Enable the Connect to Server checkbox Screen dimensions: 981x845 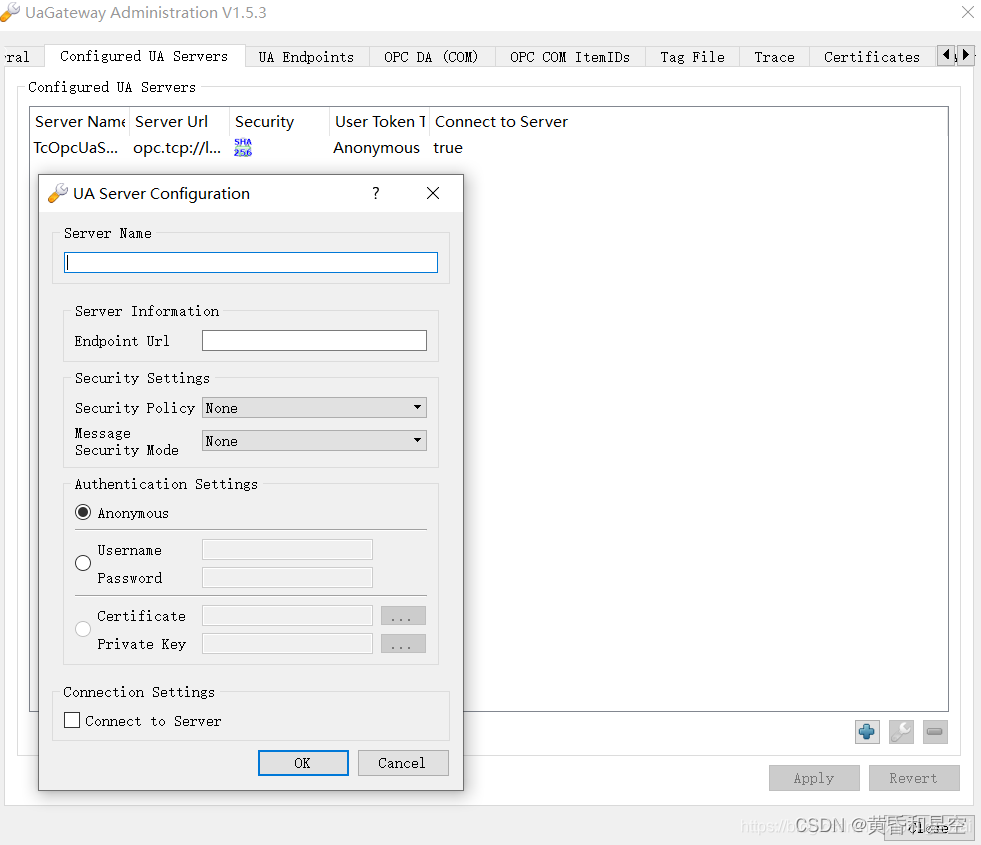pos(72,720)
